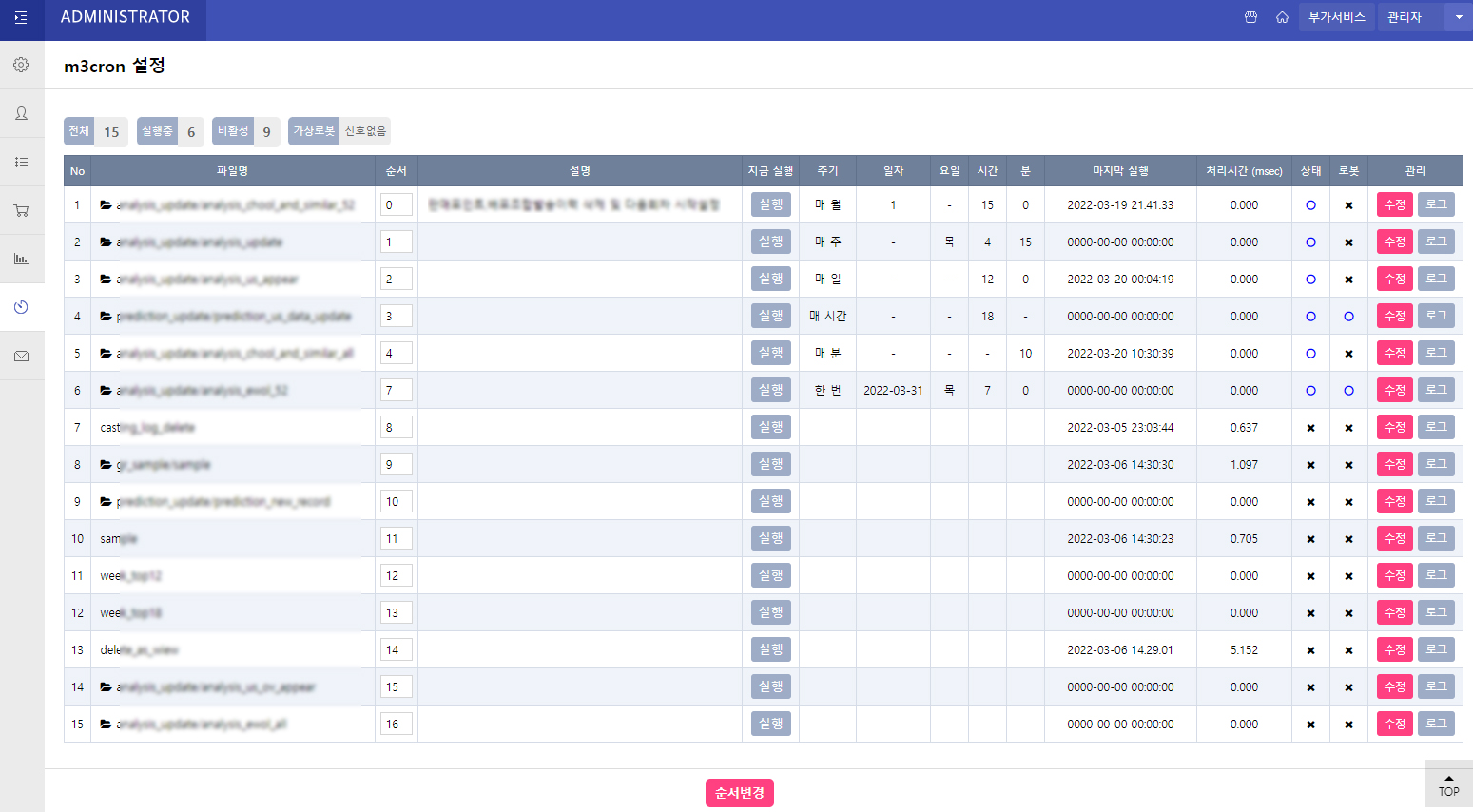Open the shopping cart sidebar icon
Screen dimensions: 1473x812
[x=21, y=210]
